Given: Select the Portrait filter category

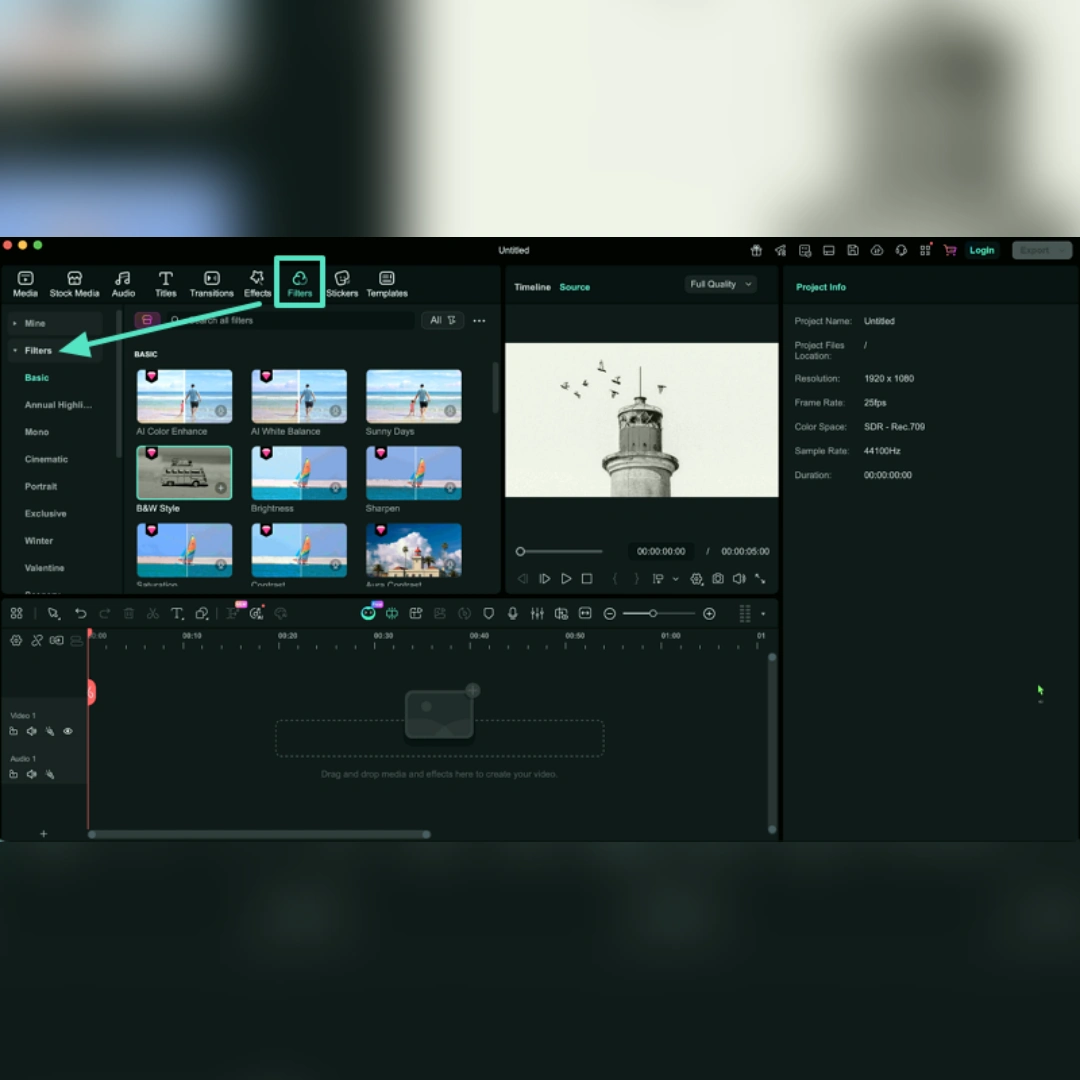Looking at the screenshot, I should 41,487.
